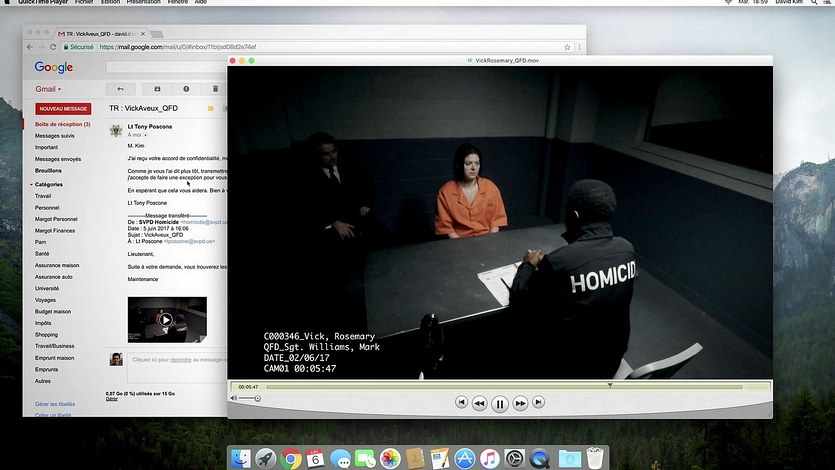Delete the email with trash icon
This screenshot has width=835, height=470.
[x=215, y=89]
